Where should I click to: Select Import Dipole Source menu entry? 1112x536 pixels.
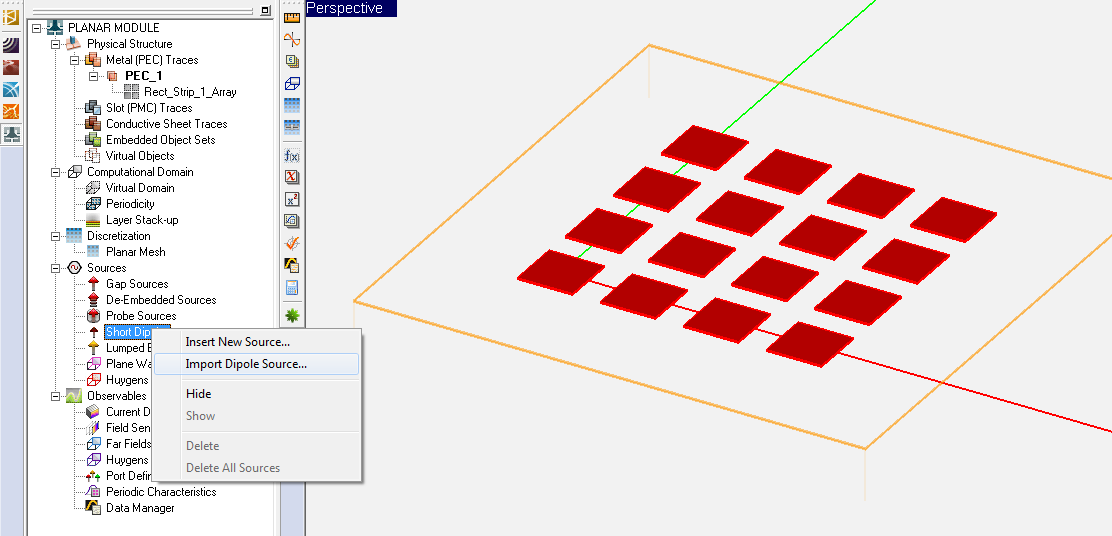pos(246,364)
